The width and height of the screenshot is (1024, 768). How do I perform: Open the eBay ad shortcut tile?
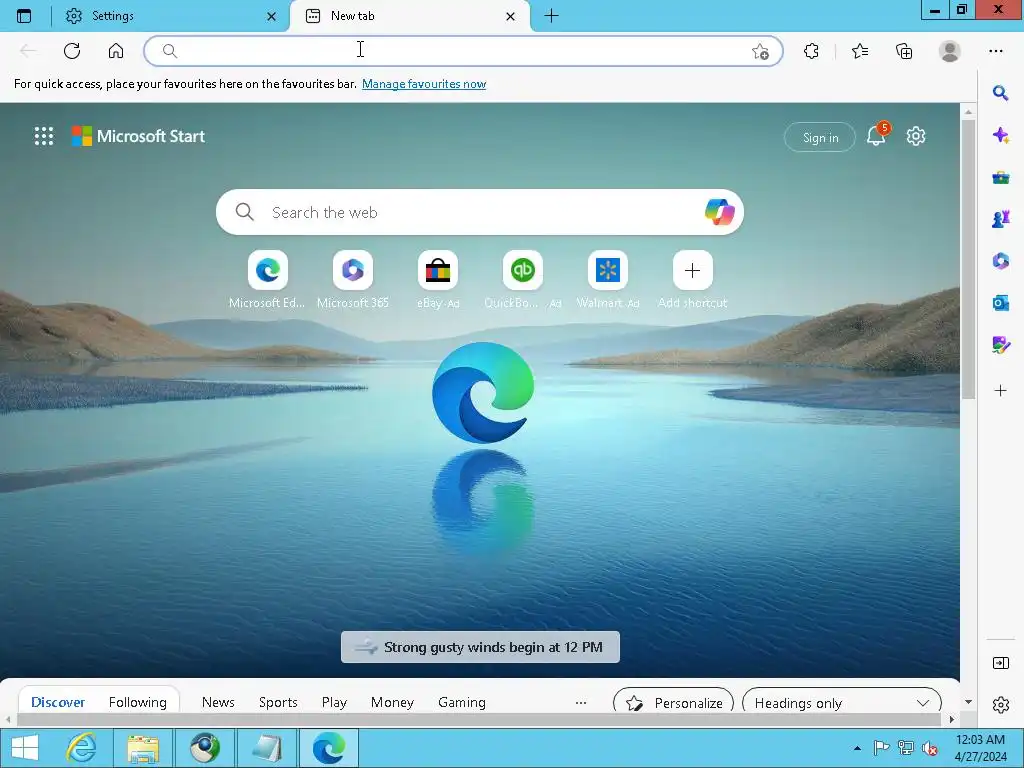coord(438,280)
